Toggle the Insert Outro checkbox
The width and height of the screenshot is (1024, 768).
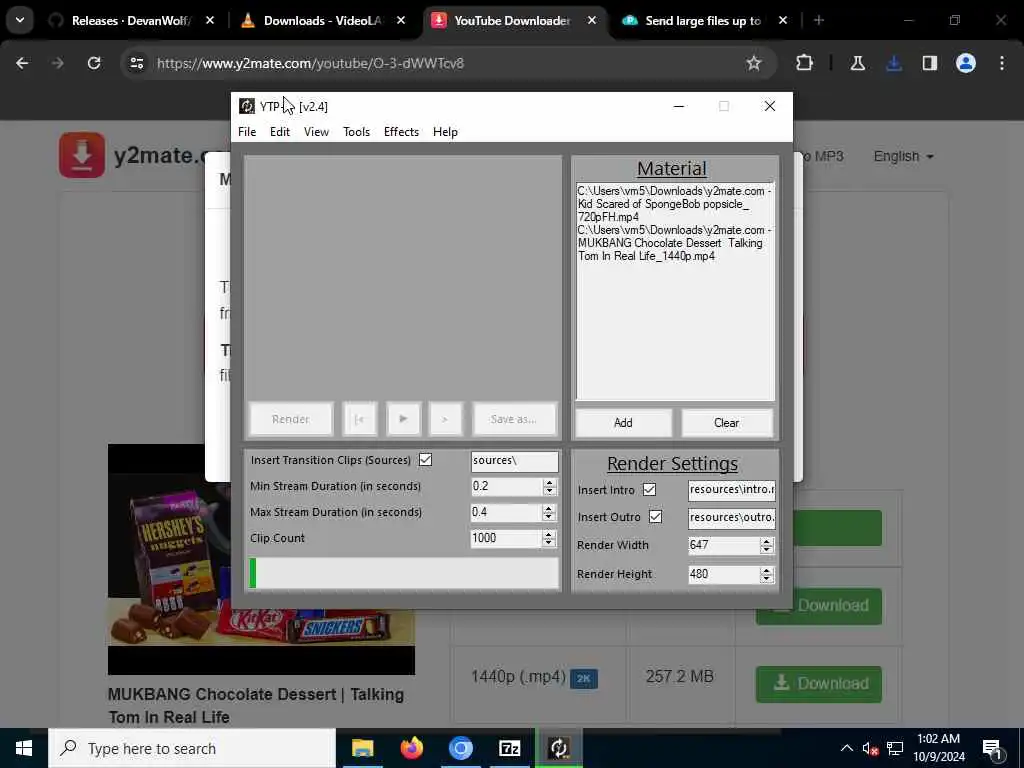(x=656, y=517)
